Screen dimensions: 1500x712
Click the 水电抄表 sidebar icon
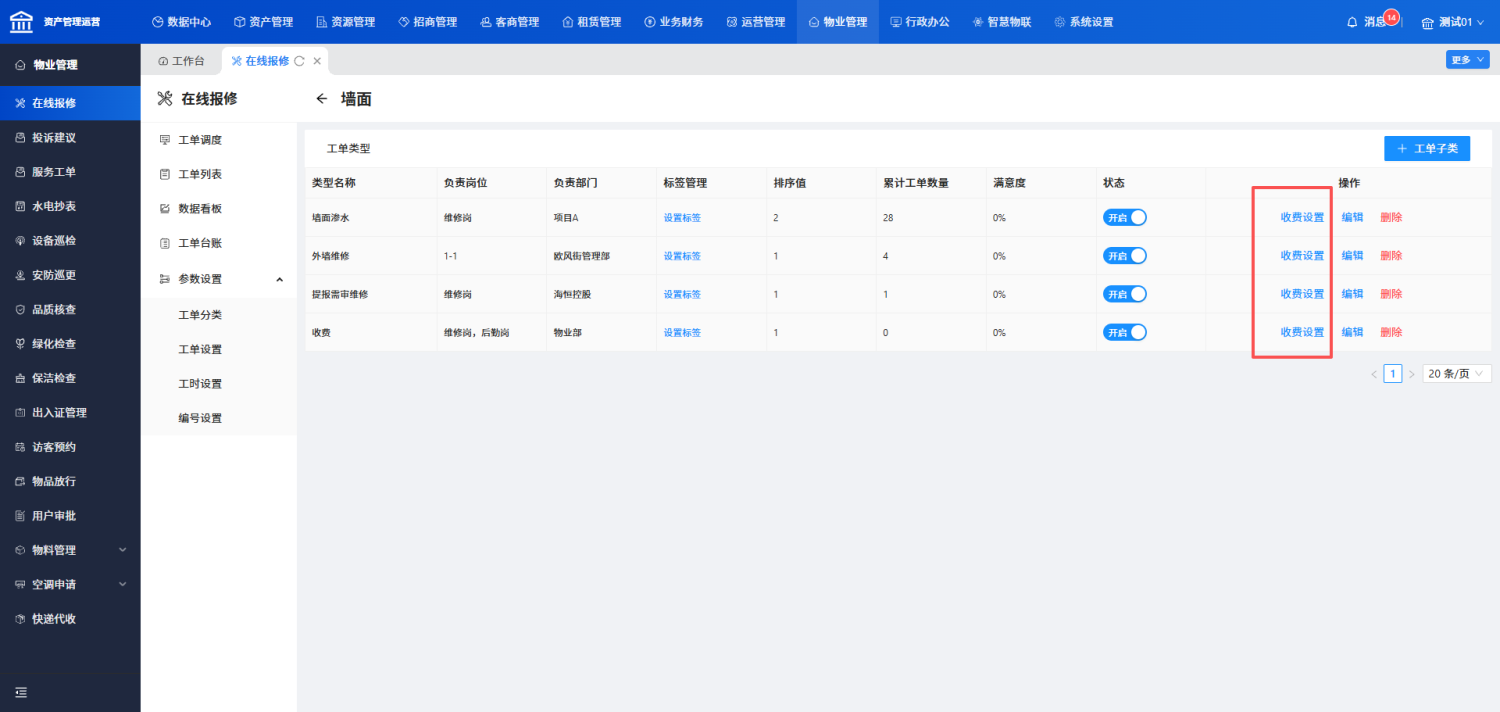point(21,206)
